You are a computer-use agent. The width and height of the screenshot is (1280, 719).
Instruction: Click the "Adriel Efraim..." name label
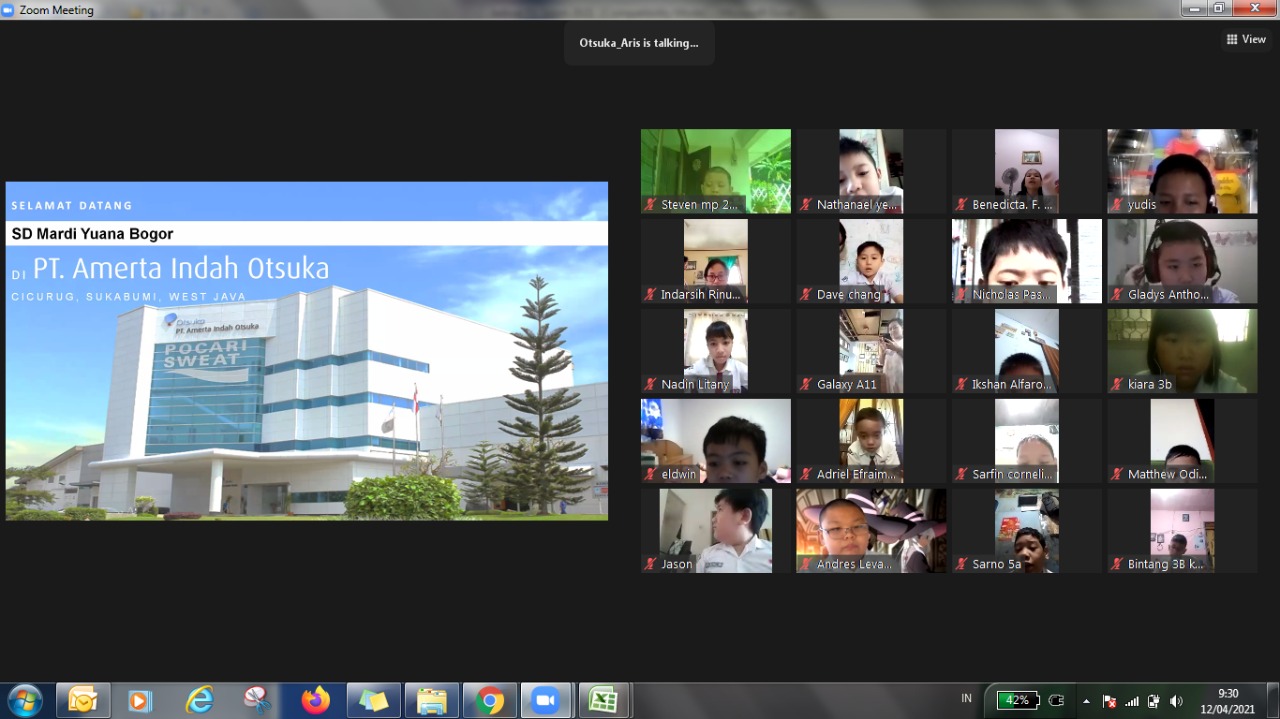pos(857,475)
